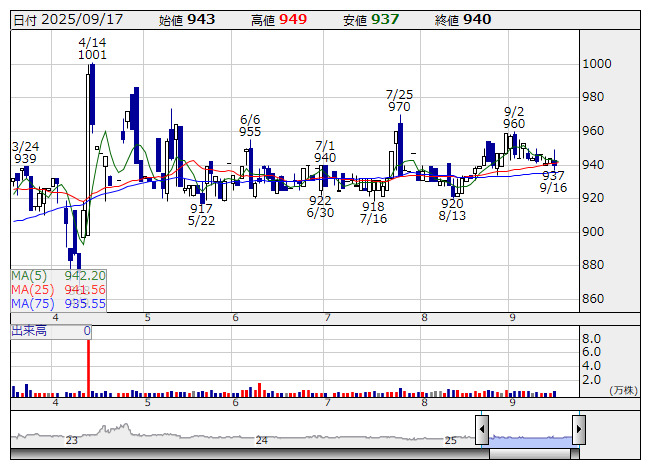Click the 日付 2025/09/17 date field
Image resolution: width=653 pixels, height=470 pixels.
coord(66,19)
